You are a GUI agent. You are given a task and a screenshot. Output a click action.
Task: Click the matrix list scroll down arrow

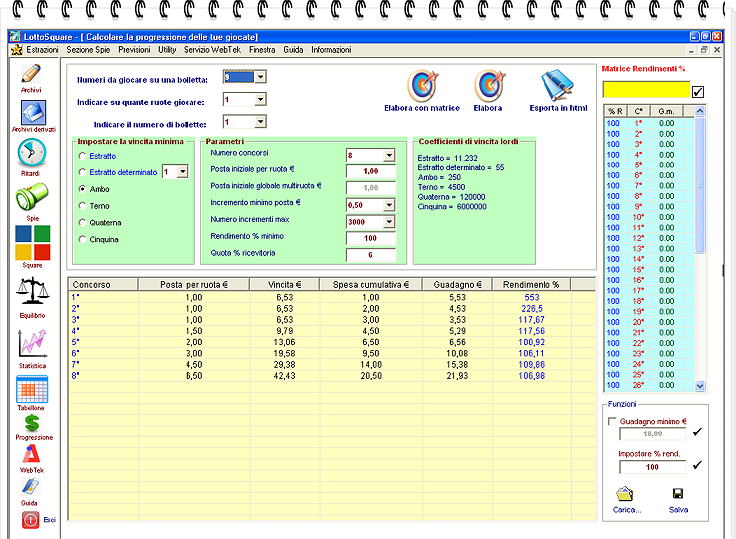700,386
